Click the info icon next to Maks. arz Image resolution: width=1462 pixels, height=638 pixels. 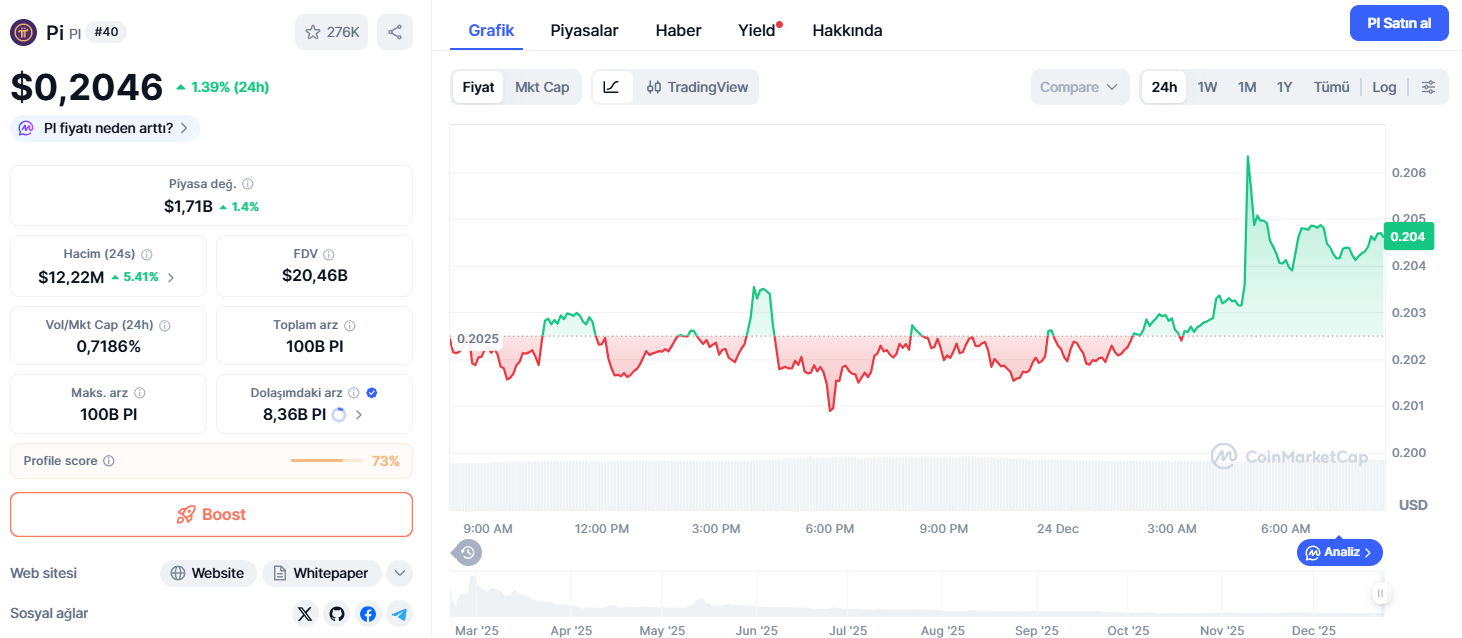tap(140, 393)
